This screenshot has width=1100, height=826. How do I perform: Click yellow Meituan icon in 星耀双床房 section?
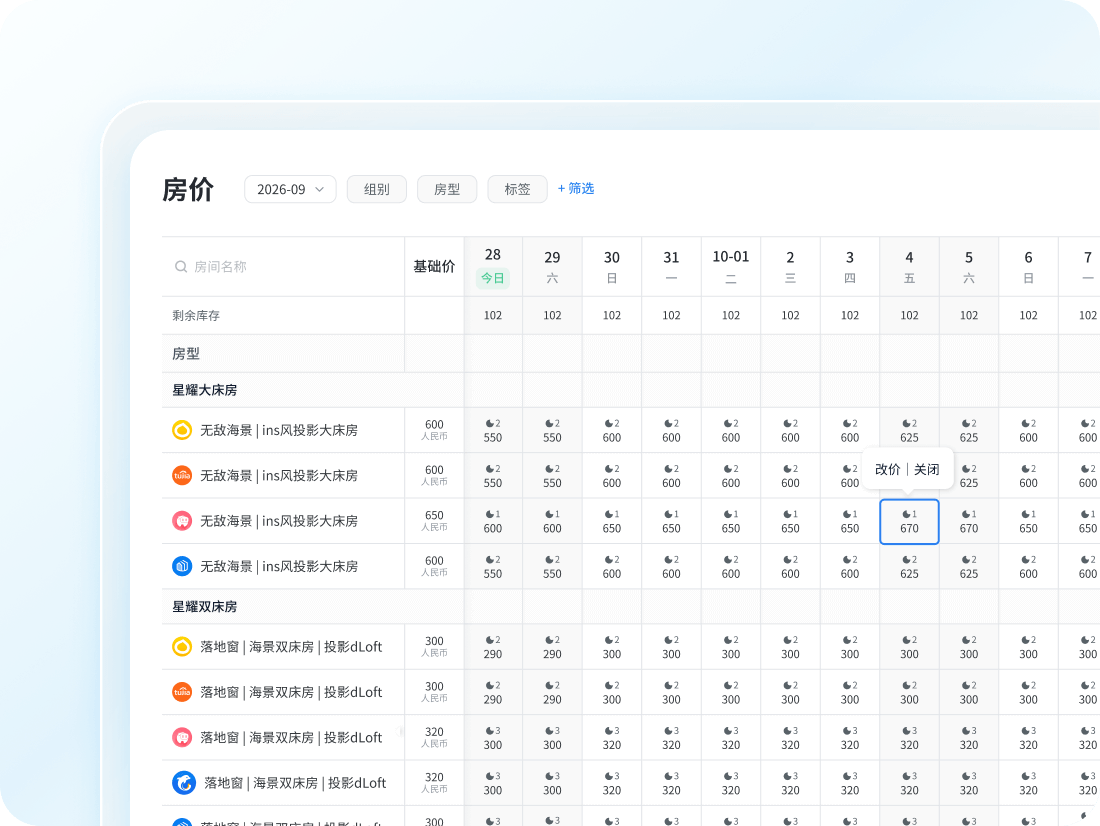click(x=182, y=647)
